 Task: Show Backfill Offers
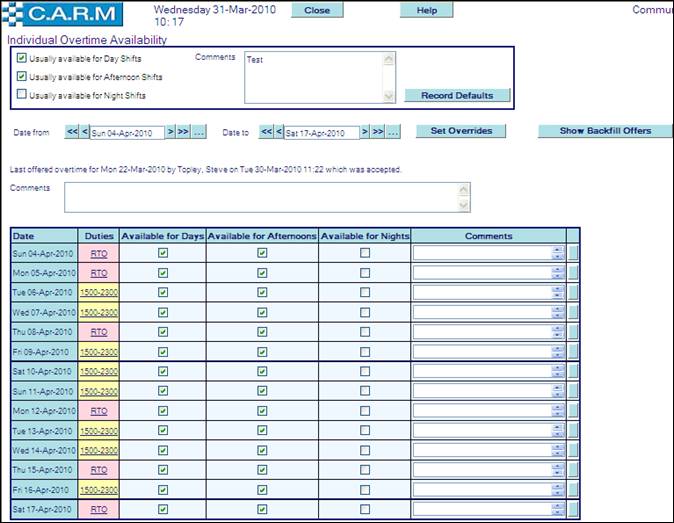pos(605,131)
